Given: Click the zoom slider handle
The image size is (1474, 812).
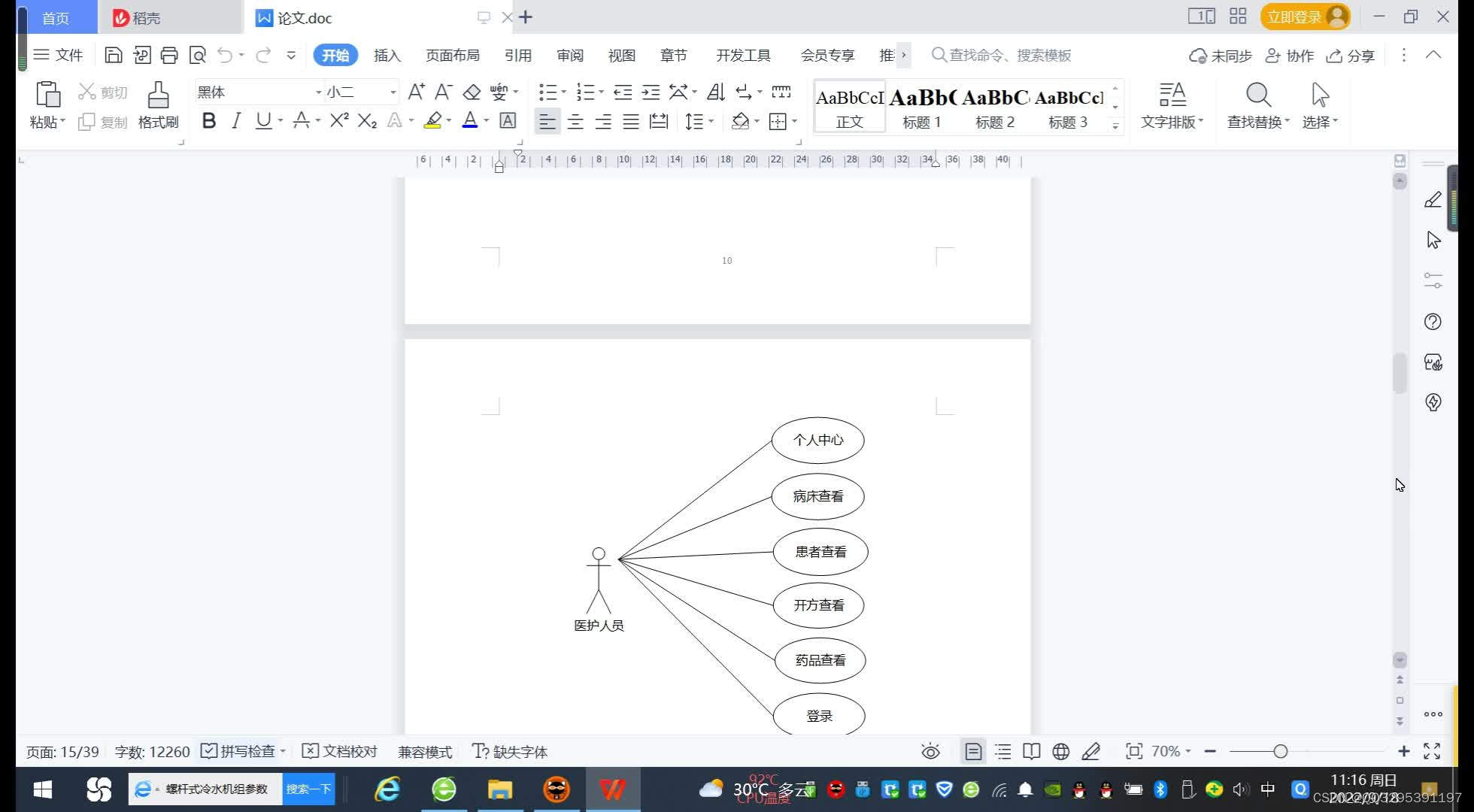Looking at the screenshot, I should point(1281,751).
